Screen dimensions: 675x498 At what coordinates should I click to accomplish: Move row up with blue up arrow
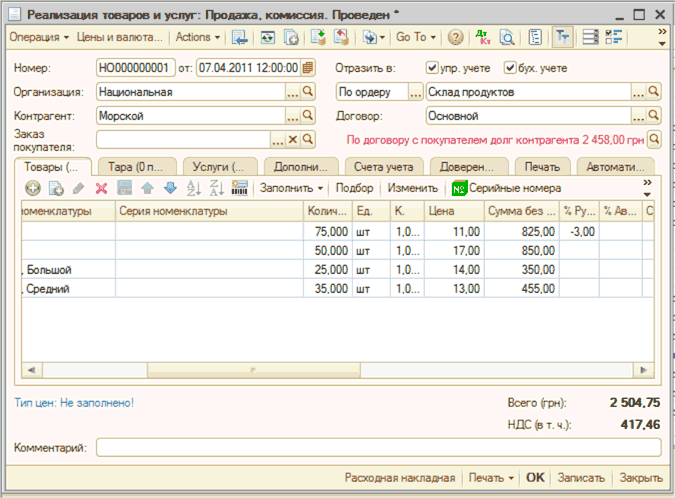click(x=147, y=188)
